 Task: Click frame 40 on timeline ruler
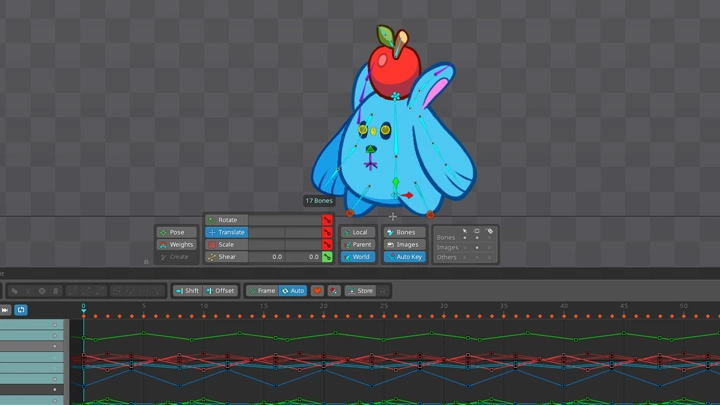click(564, 306)
